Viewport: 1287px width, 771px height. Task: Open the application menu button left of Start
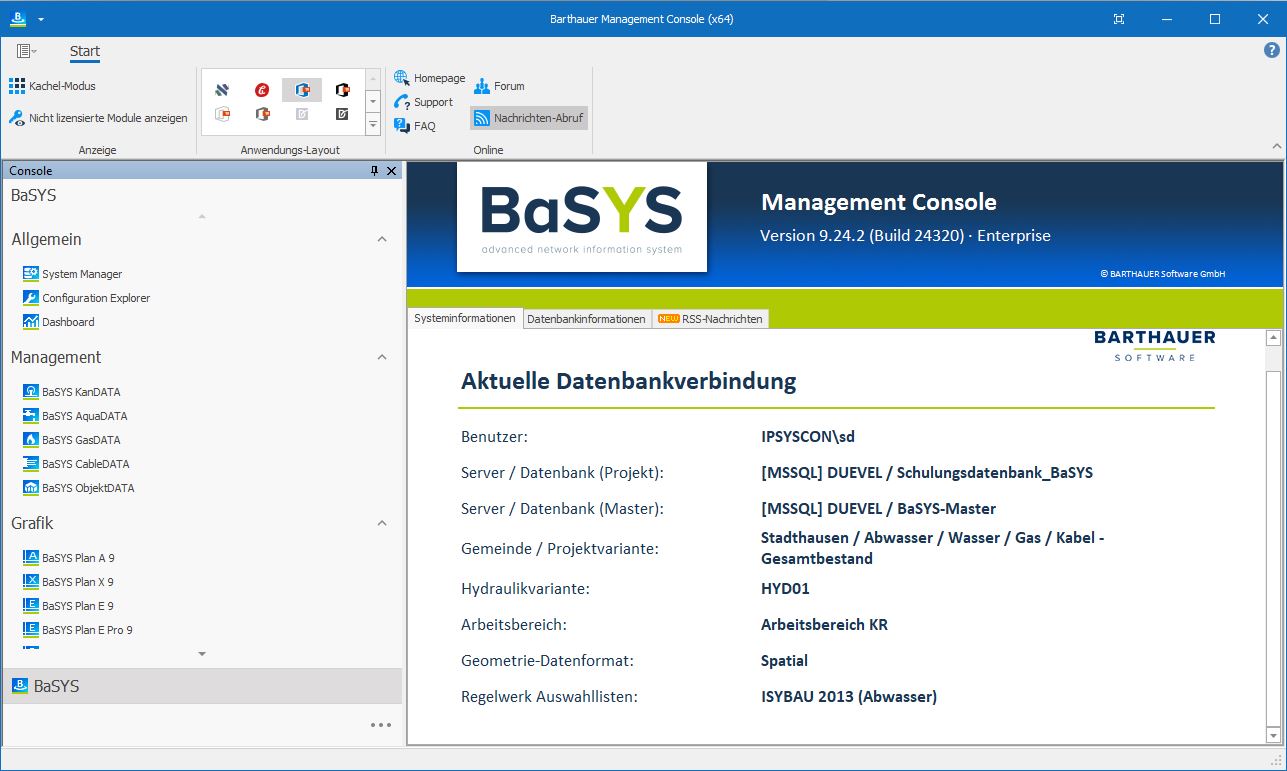(26, 51)
